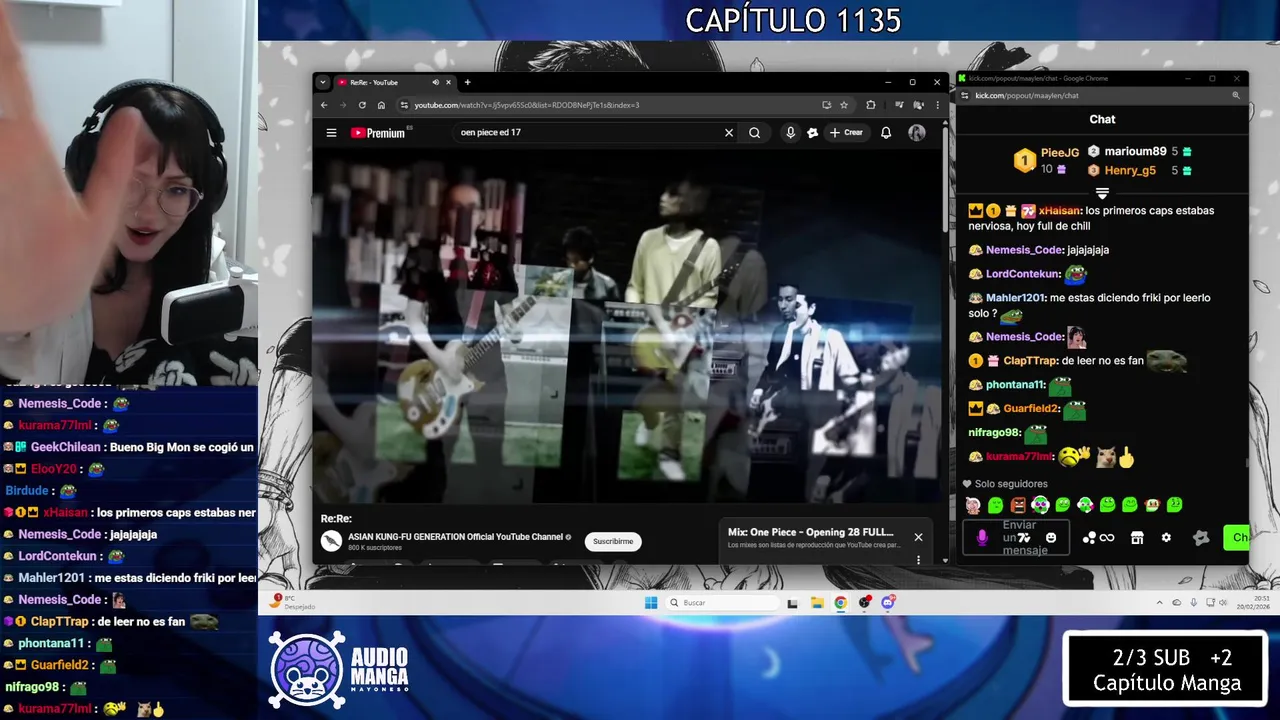The height and width of the screenshot is (720, 1280).
Task: Open the Chrome three-dot menu
Action: tap(937, 105)
